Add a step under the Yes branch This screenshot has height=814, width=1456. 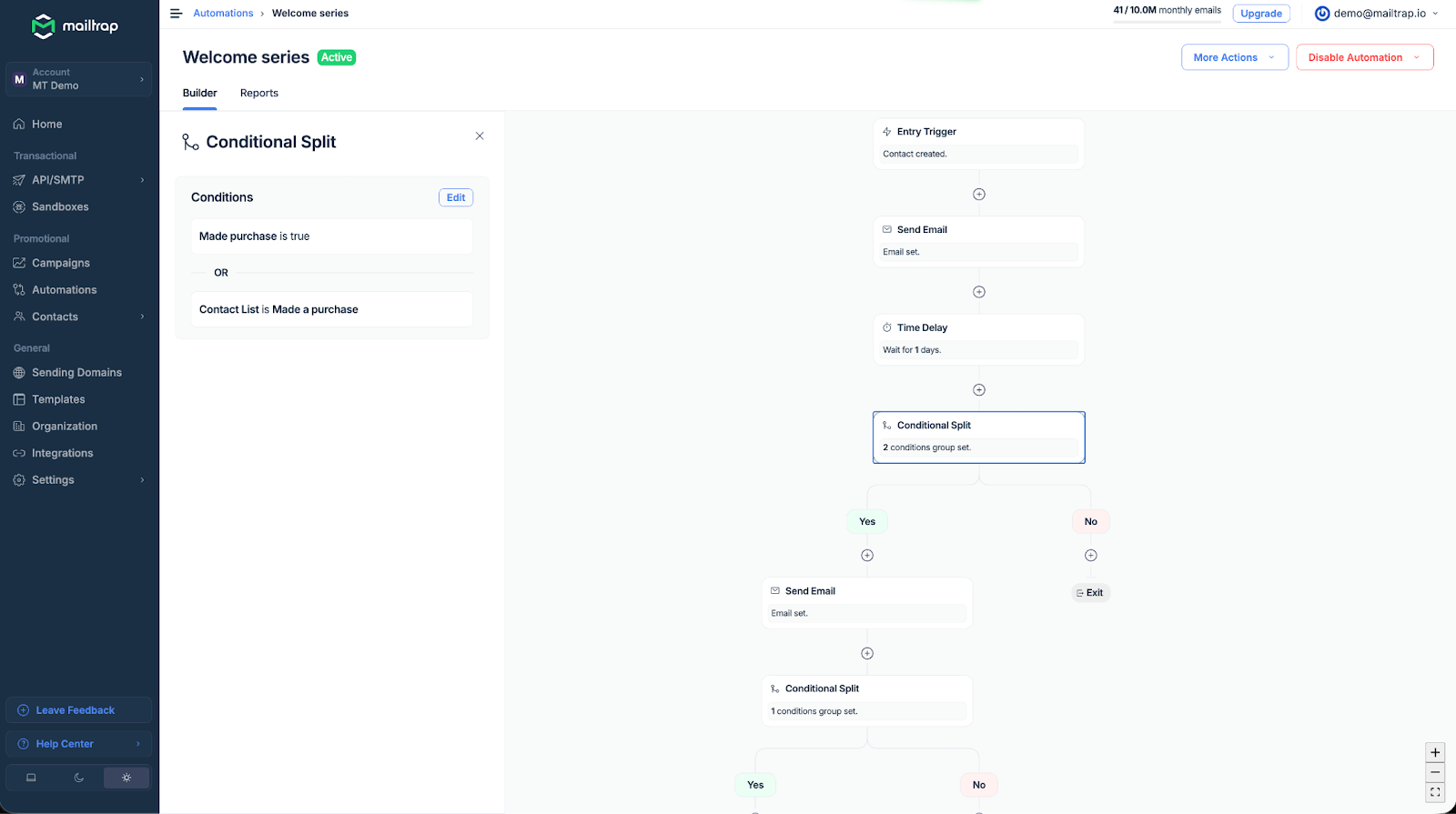(867, 556)
